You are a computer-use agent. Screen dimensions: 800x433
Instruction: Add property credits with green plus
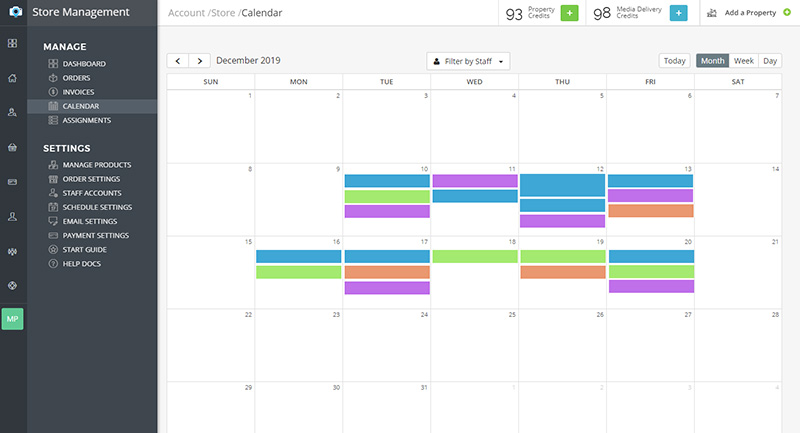(569, 13)
